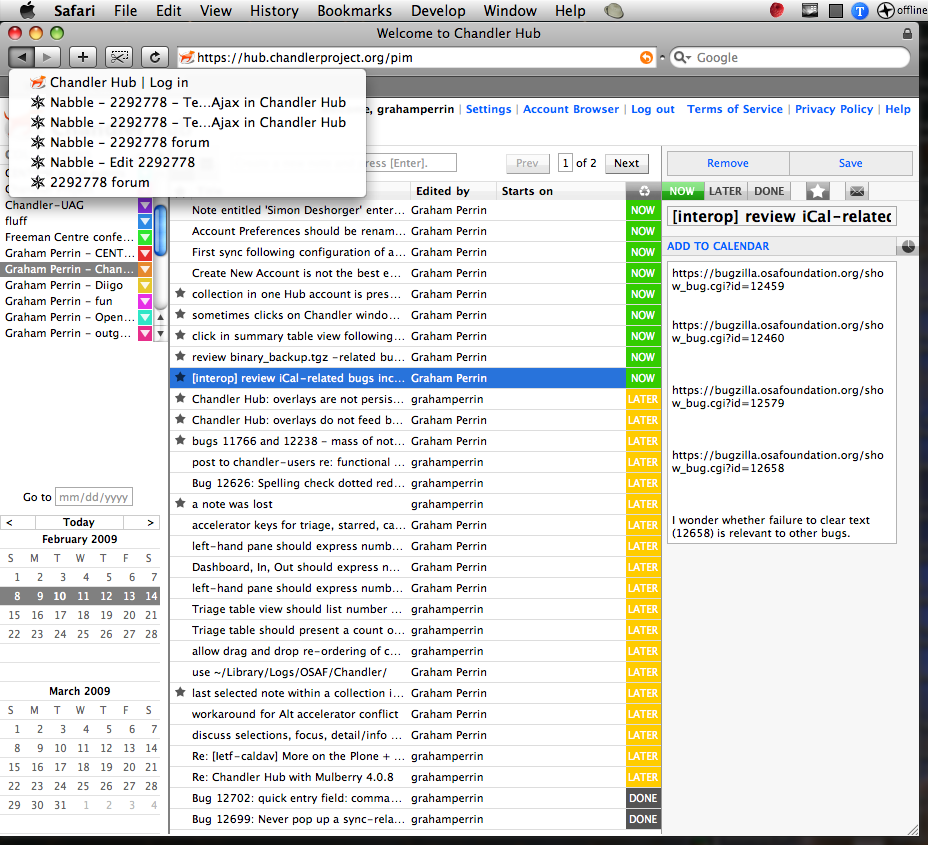Toggle star on 'a note was lost'

tap(180, 504)
